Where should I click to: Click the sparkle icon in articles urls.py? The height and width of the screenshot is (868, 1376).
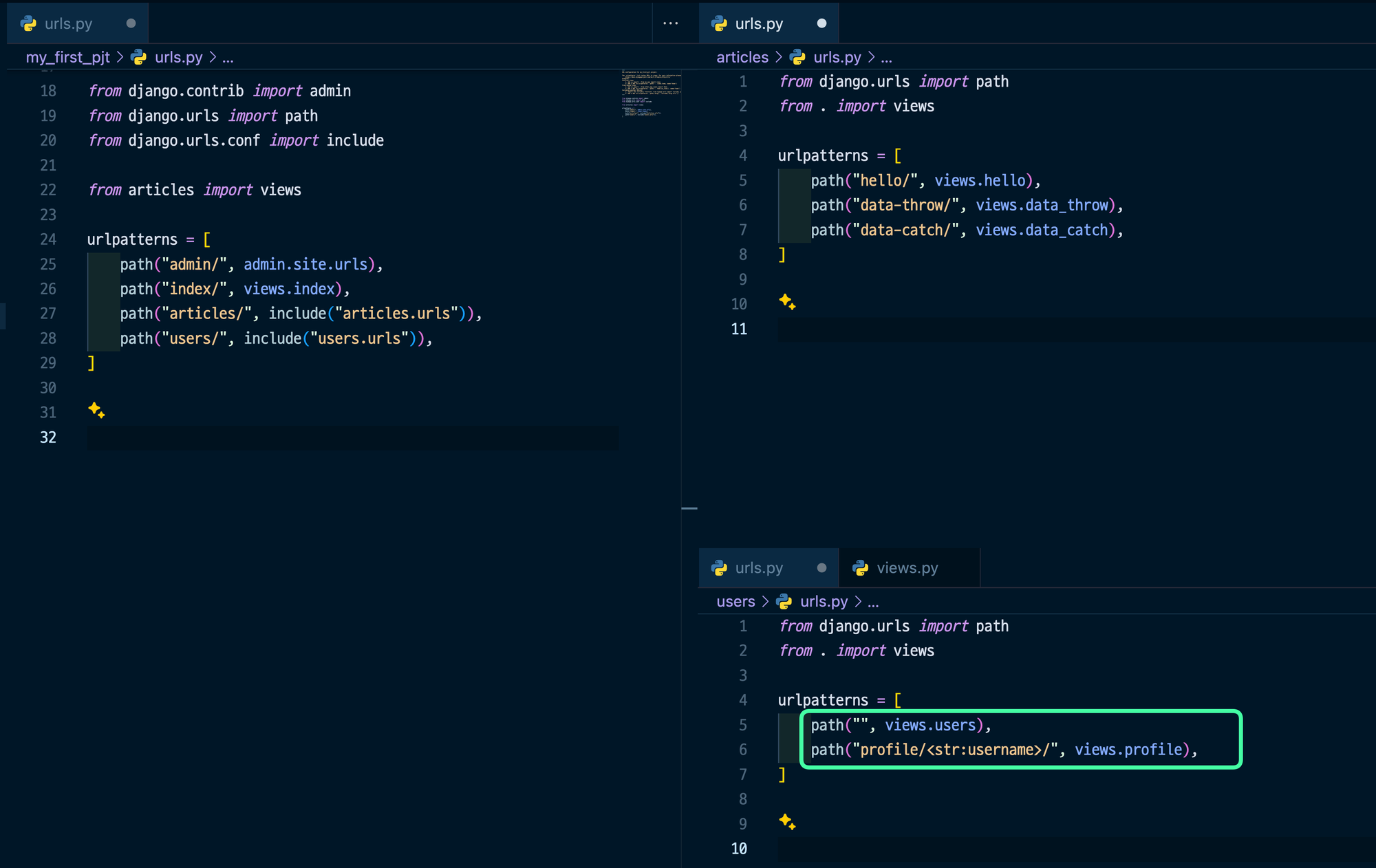click(x=787, y=301)
